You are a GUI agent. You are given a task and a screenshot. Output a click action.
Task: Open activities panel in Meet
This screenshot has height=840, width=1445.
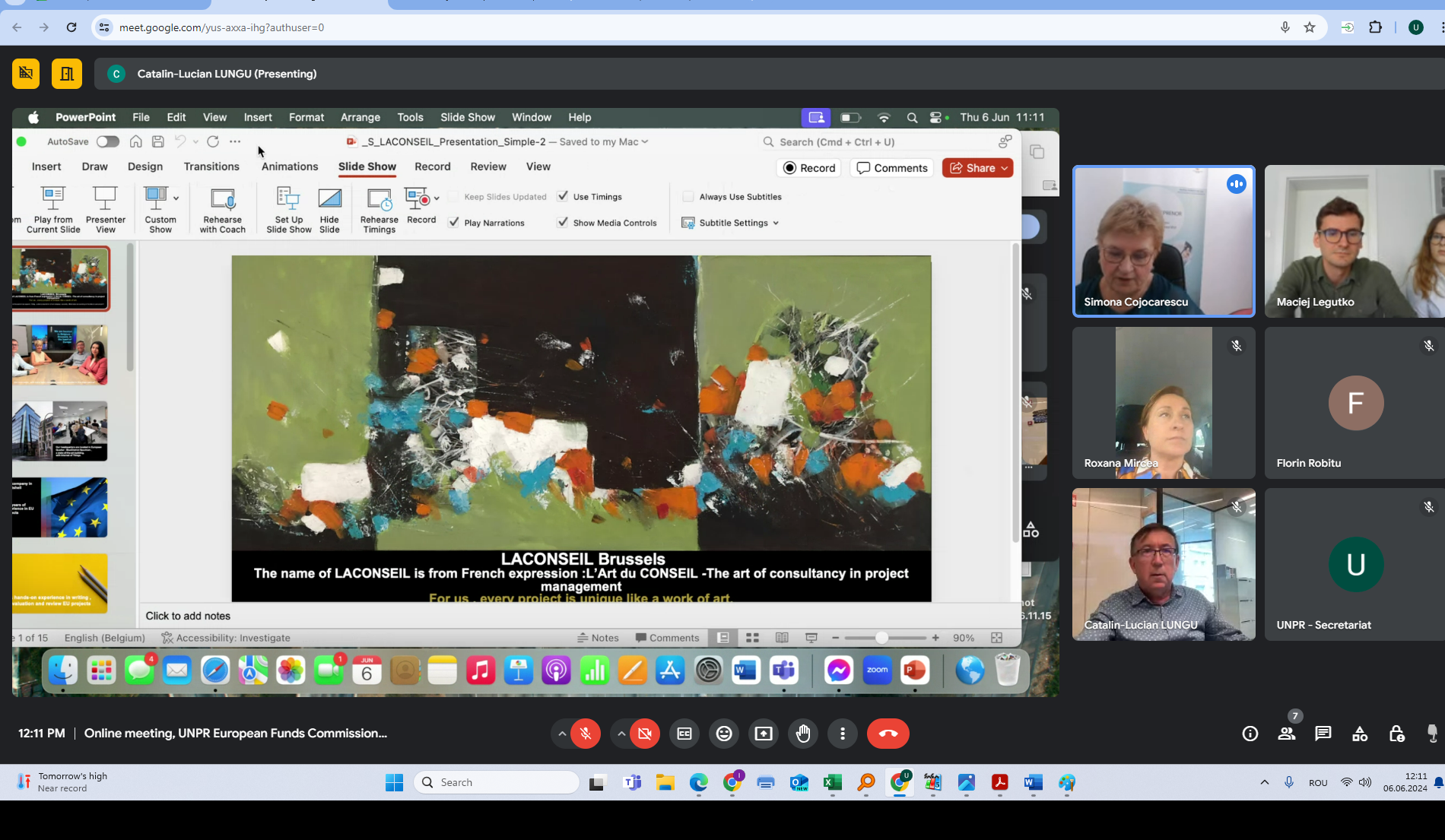[1360, 734]
